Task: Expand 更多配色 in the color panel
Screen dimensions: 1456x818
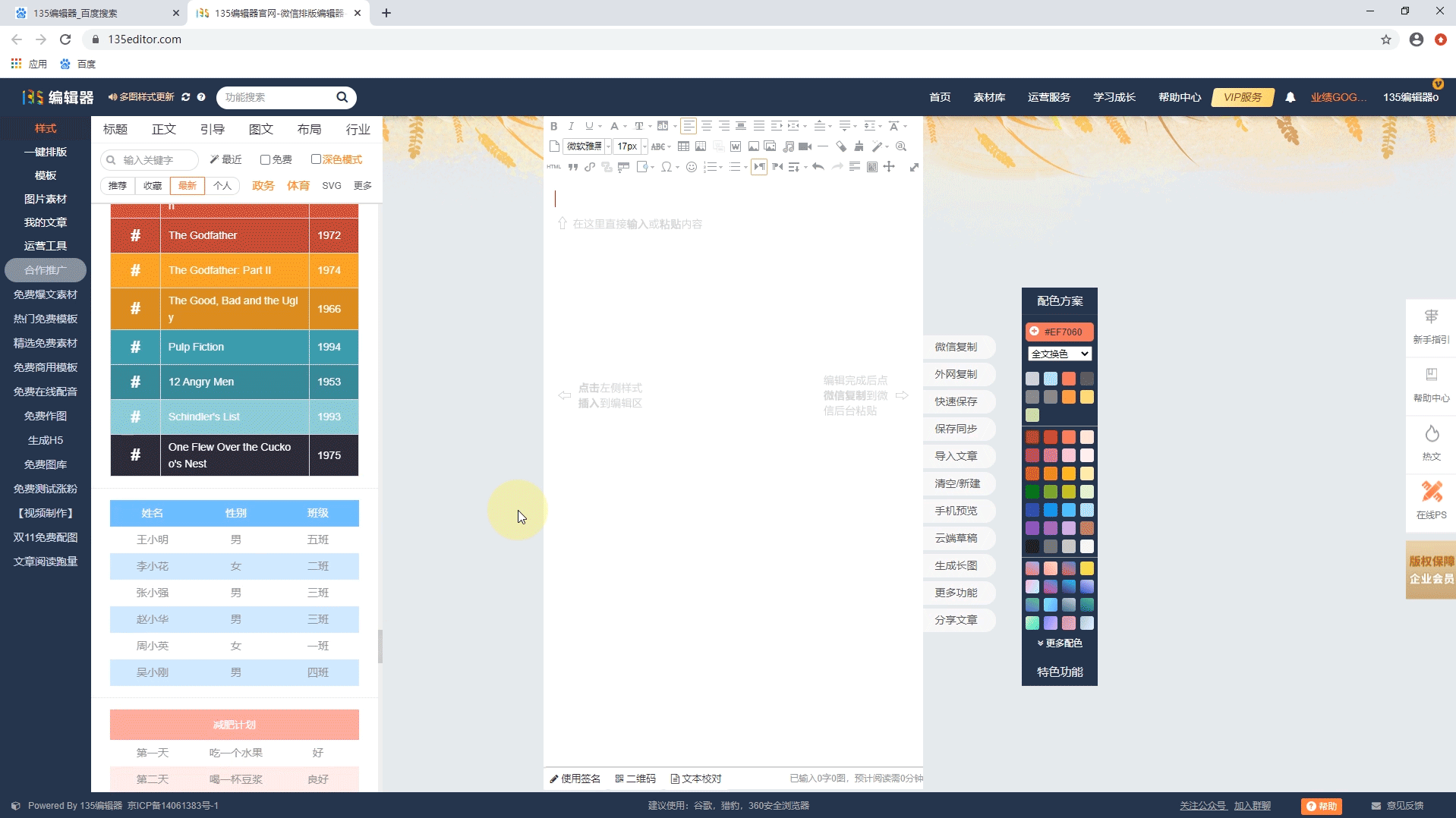Action: [1060, 643]
